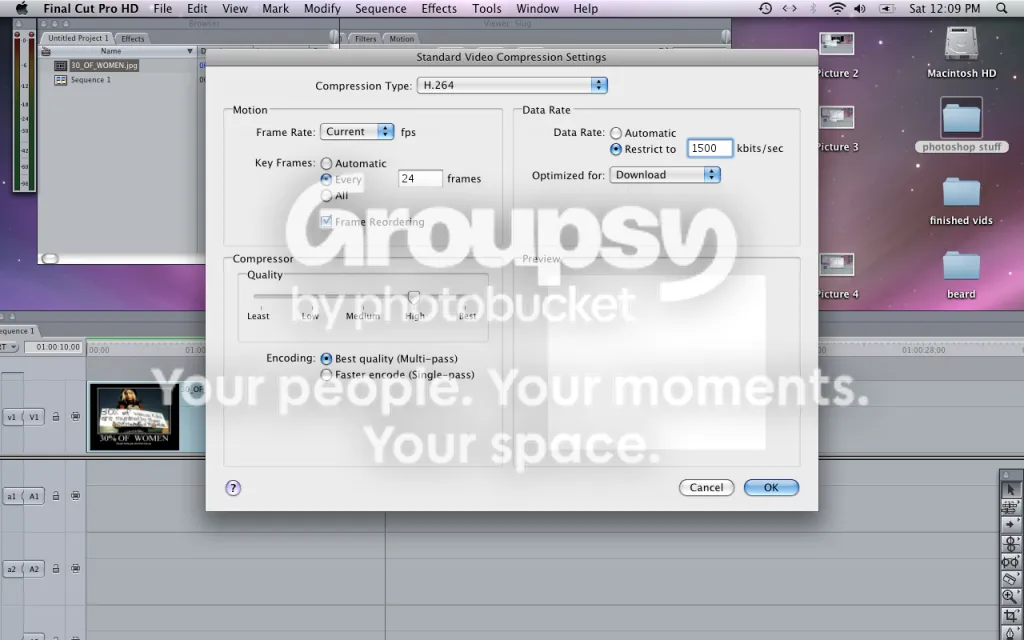Screen dimensions: 1024x640
Task: Click Cancel in the compression settings dialog
Action: pos(707,487)
